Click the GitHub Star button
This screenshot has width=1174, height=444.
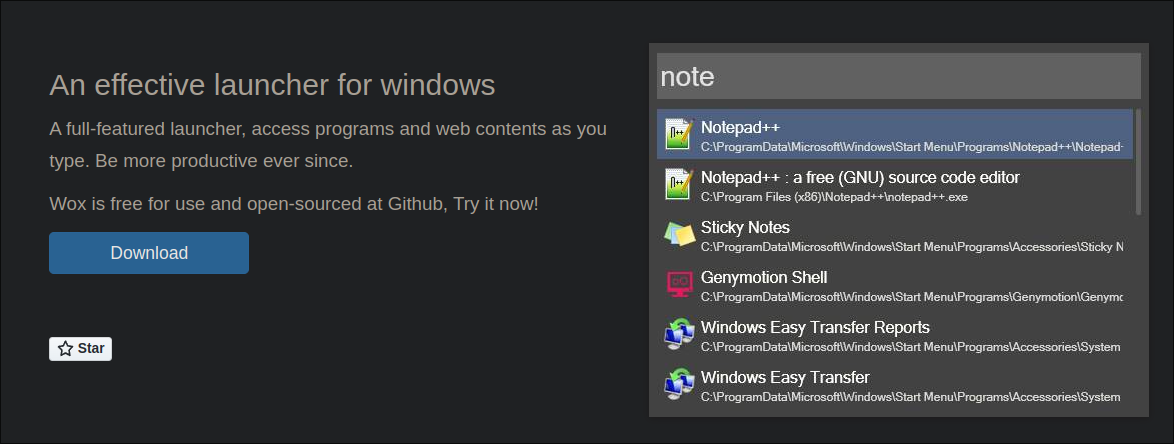coord(81,349)
